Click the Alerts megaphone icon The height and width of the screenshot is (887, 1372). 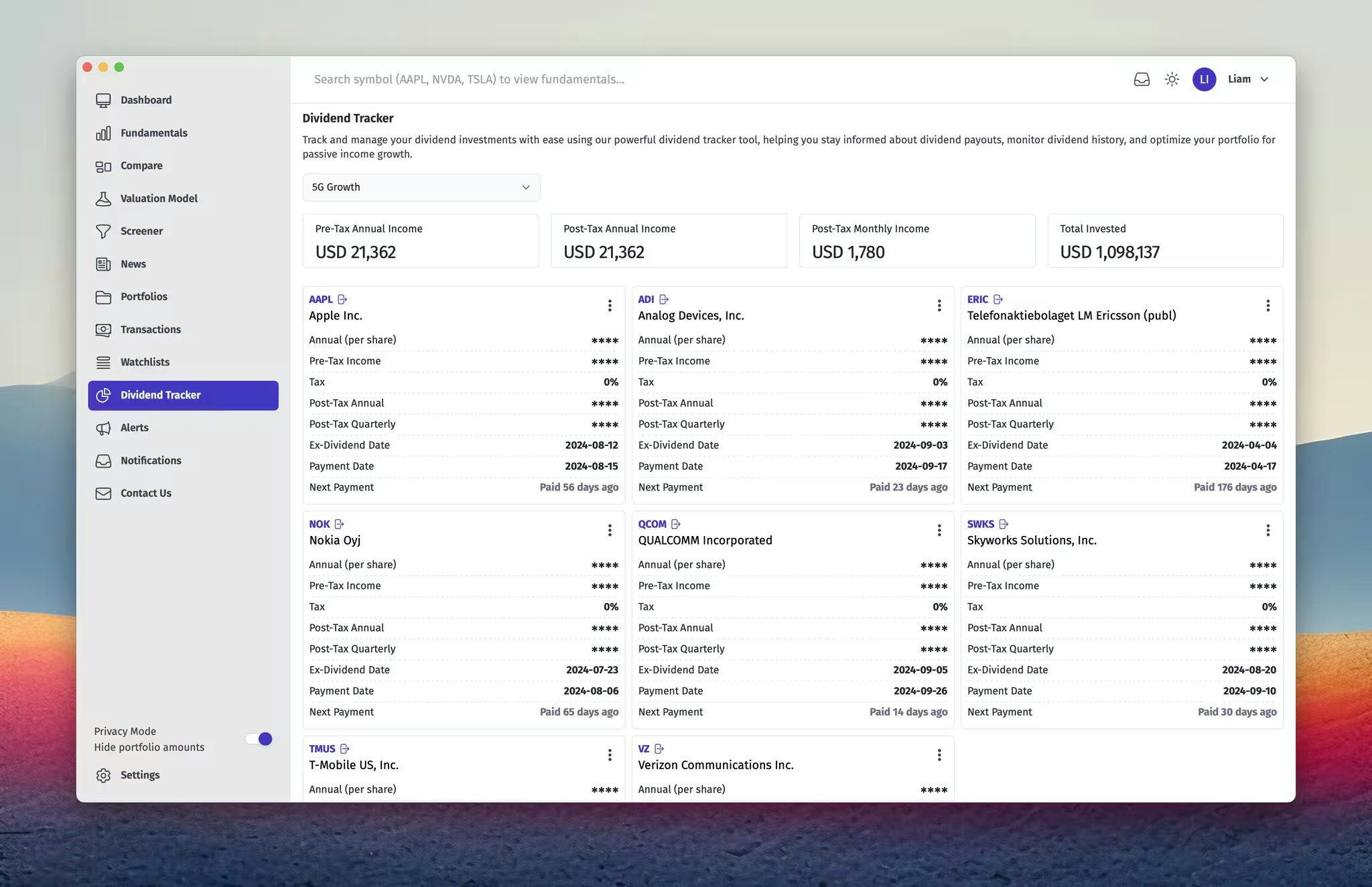point(103,428)
